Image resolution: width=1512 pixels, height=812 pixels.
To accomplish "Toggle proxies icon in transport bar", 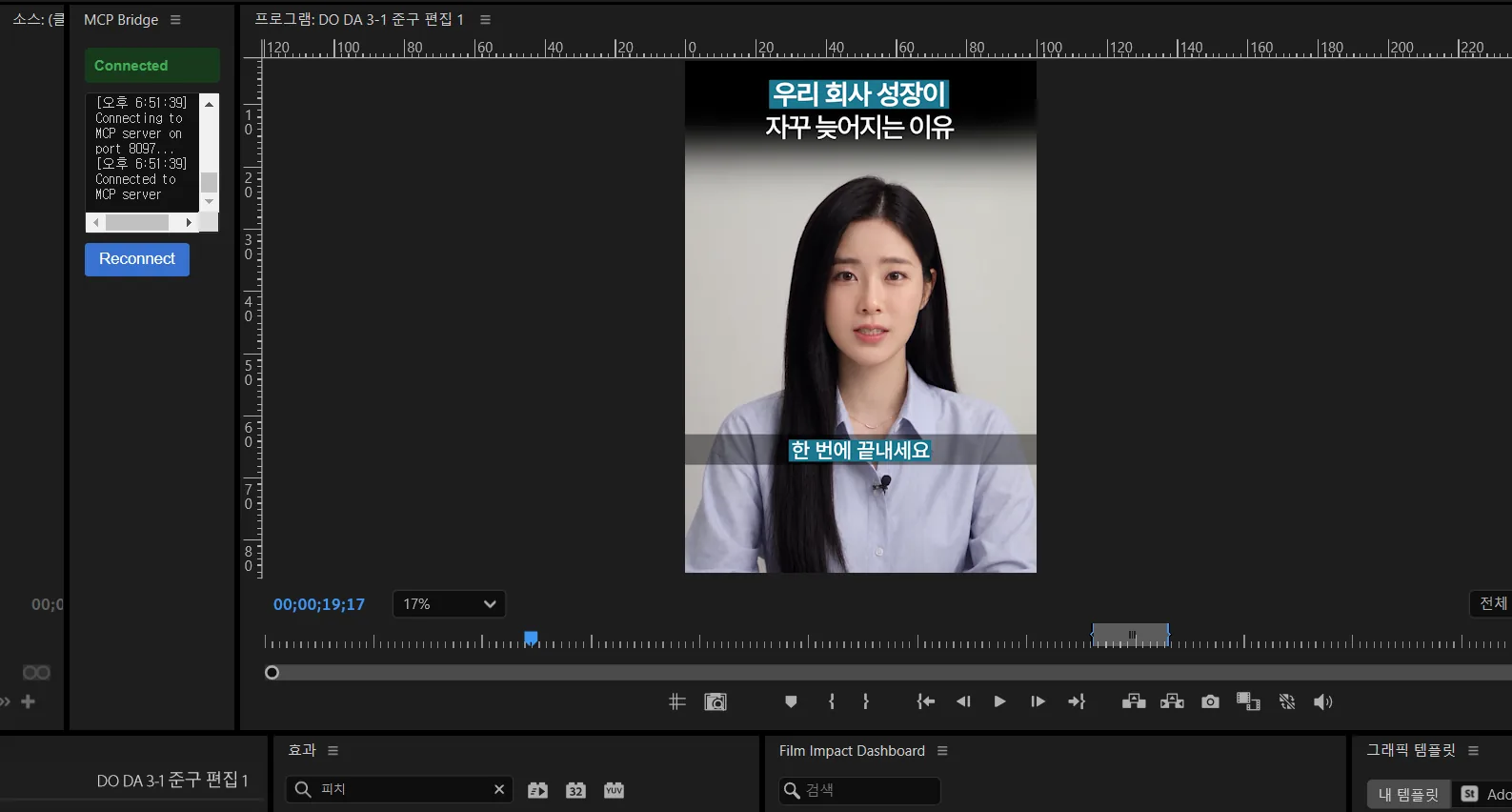I will coord(1287,701).
